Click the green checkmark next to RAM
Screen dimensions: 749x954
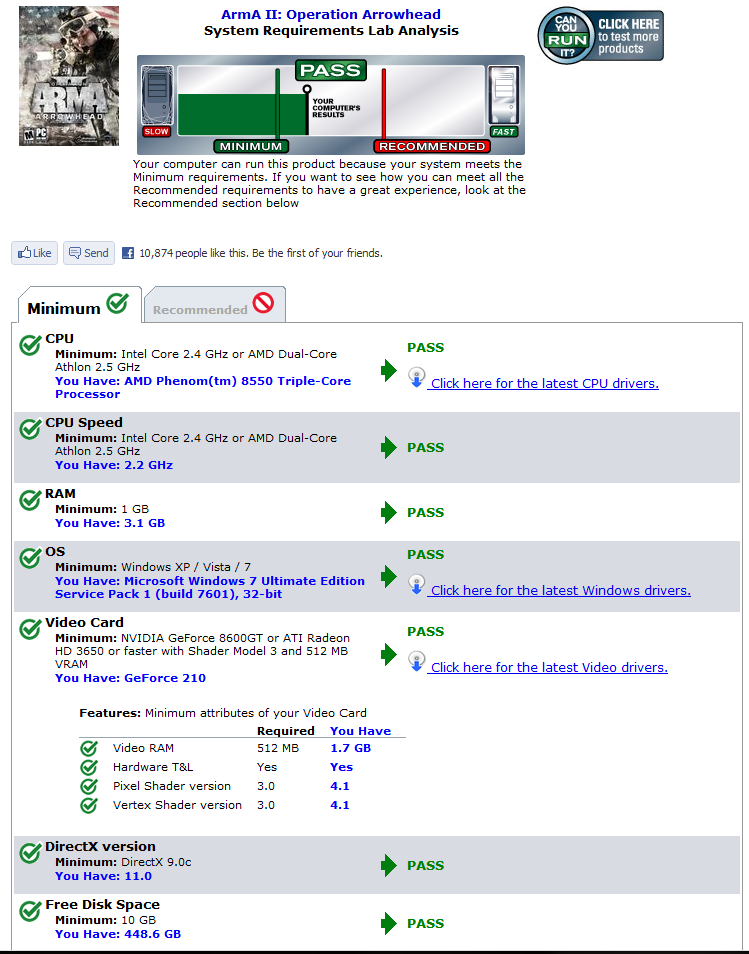click(30, 500)
